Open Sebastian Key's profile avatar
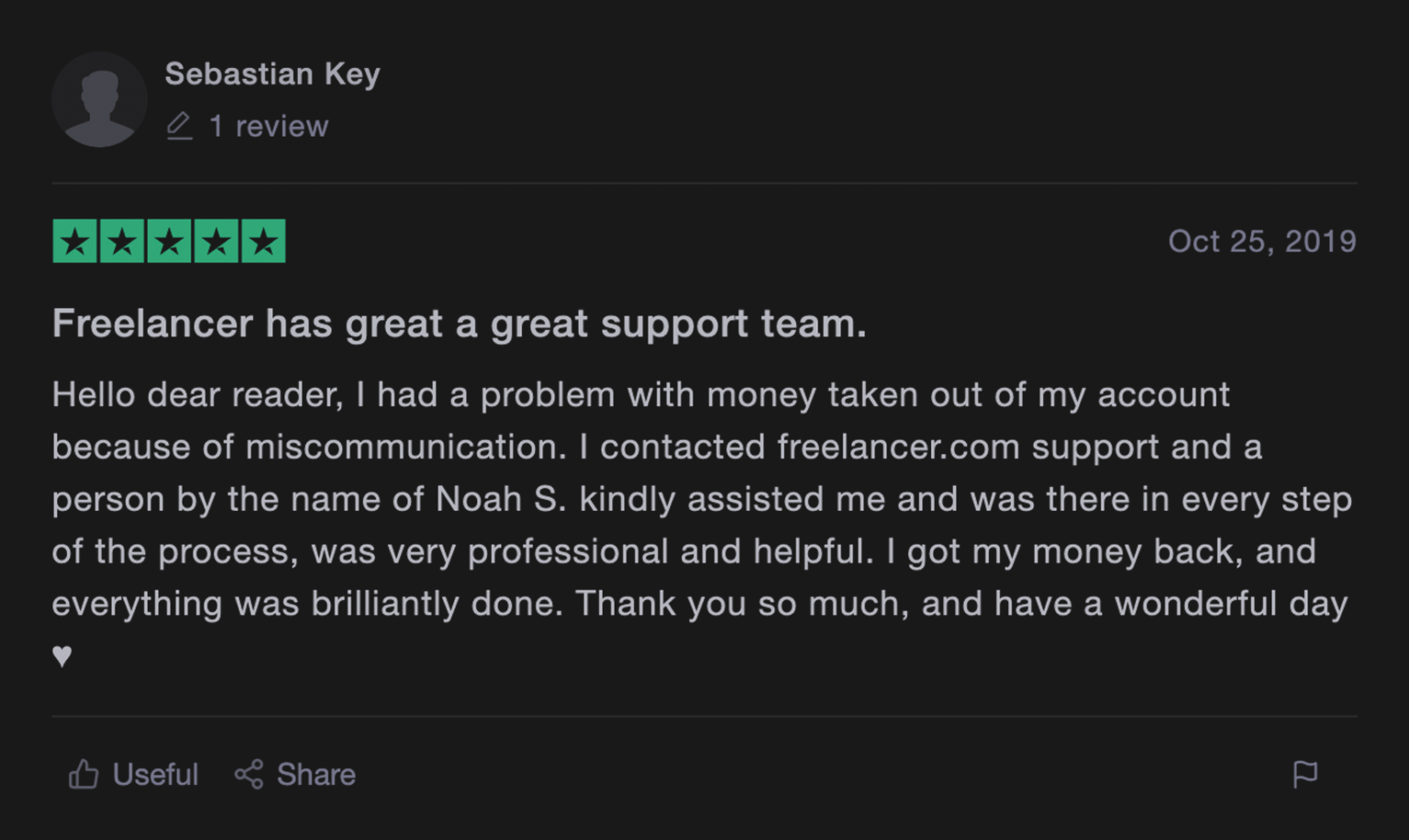1409x840 pixels. [99, 99]
